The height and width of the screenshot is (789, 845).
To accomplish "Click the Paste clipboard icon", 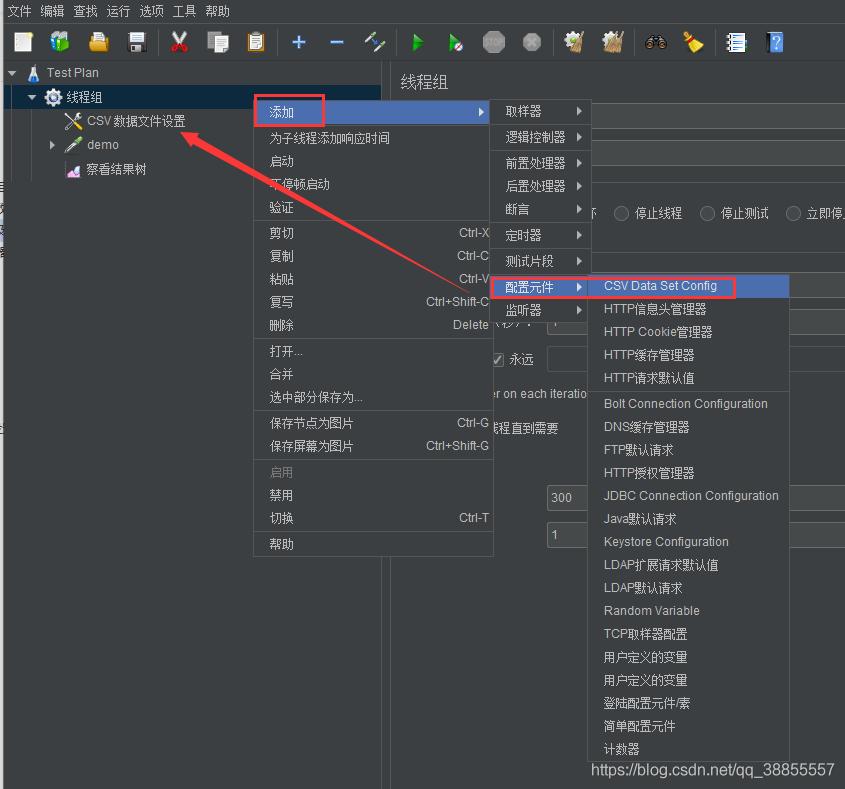I will pos(256,42).
